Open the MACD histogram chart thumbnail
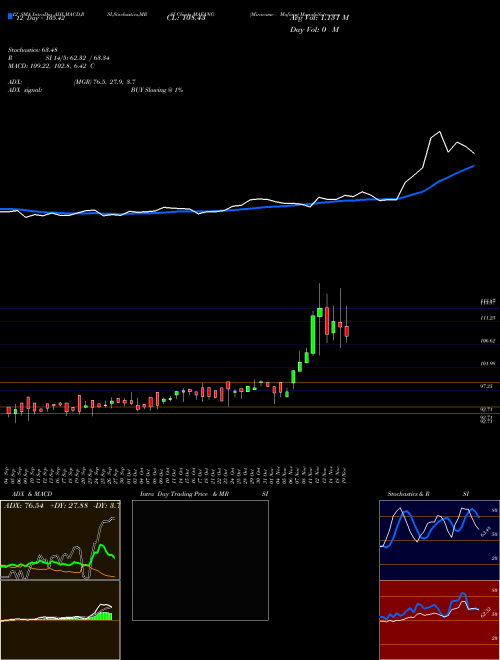Viewport: 500px width, 660px height. pyautogui.click(x=60, y=620)
